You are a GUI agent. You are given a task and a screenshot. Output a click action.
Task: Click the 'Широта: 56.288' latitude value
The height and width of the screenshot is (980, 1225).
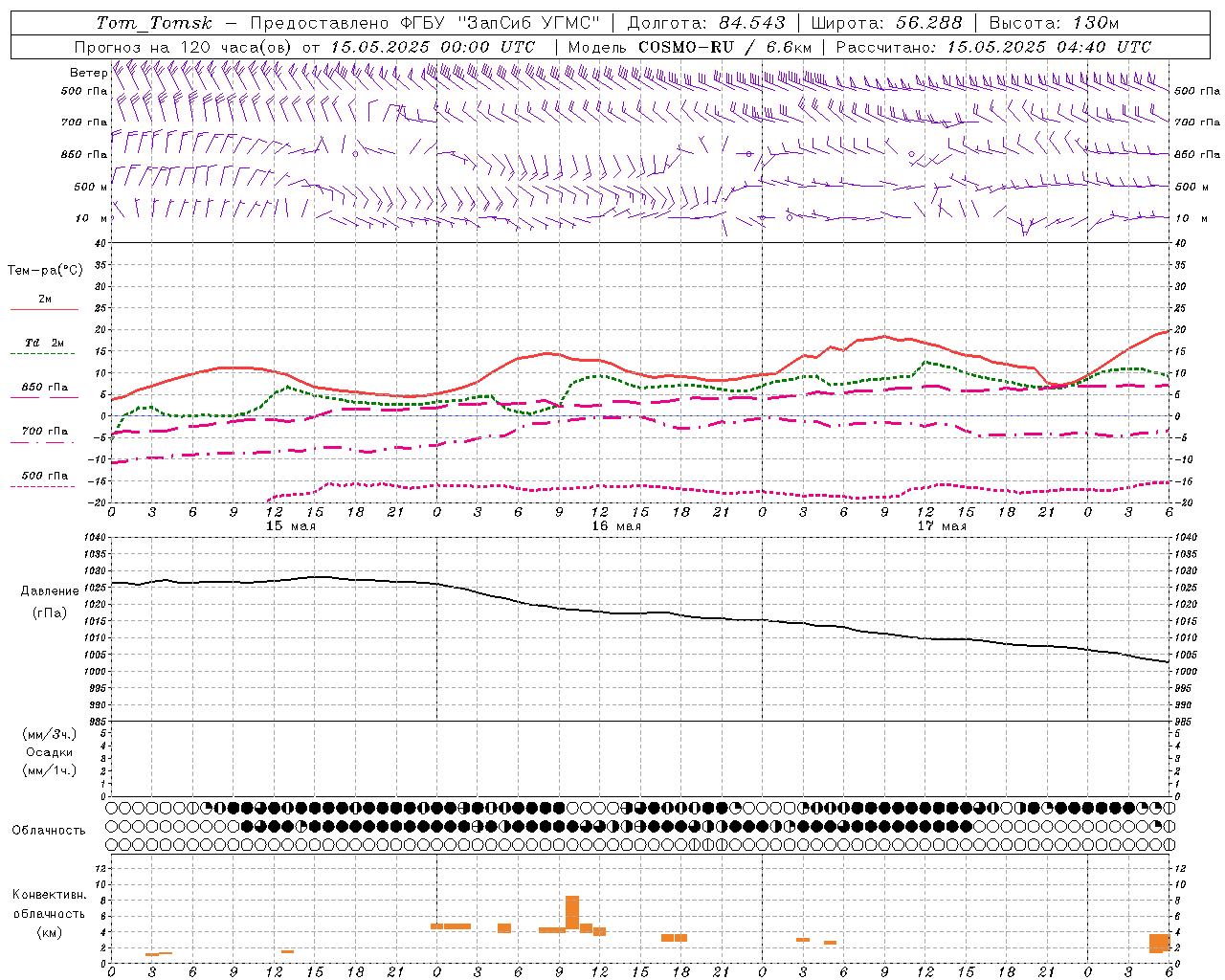coord(886,23)
